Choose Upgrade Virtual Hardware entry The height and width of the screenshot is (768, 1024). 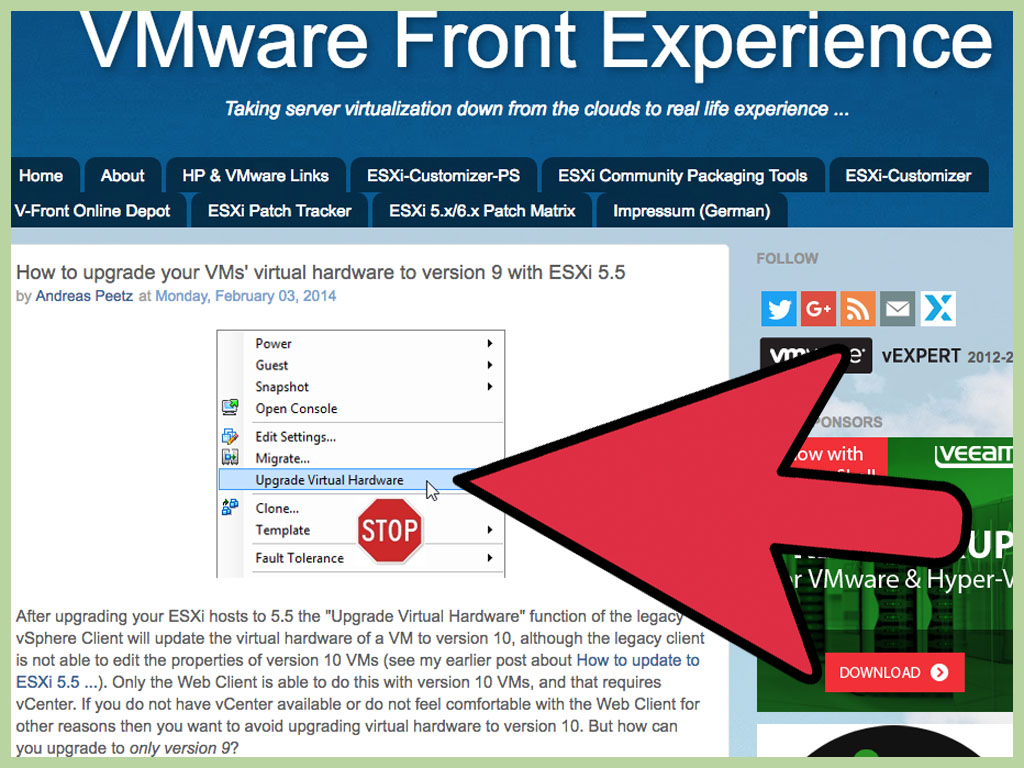329,479
